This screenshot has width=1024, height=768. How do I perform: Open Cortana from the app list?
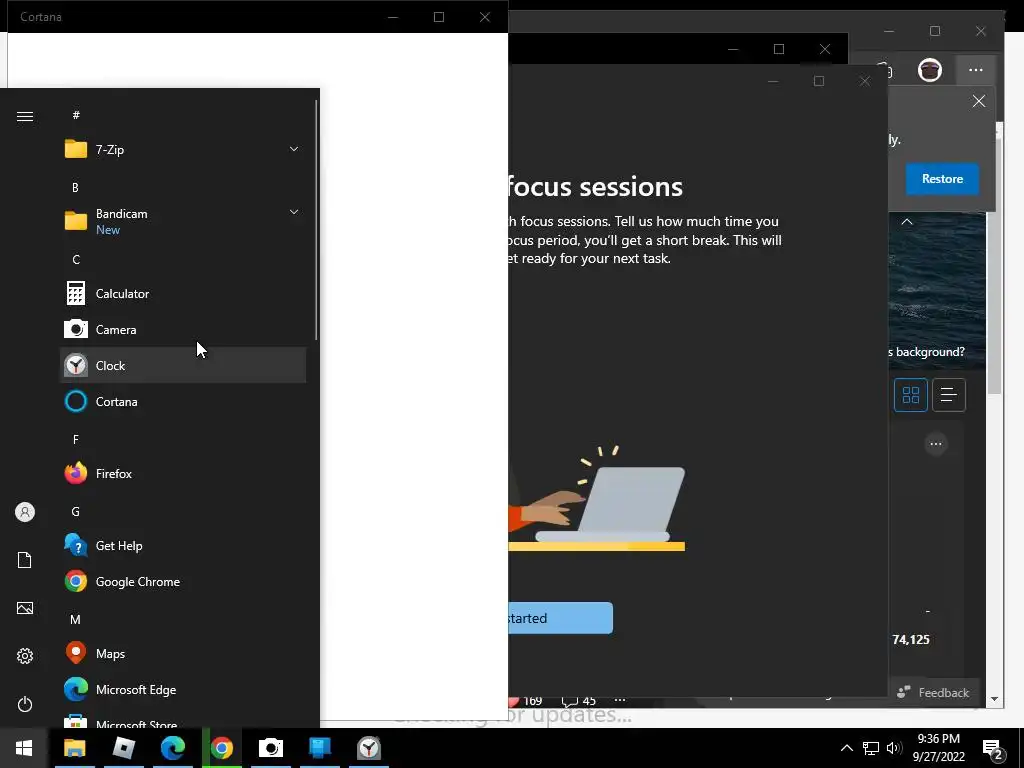pos(183,402)
